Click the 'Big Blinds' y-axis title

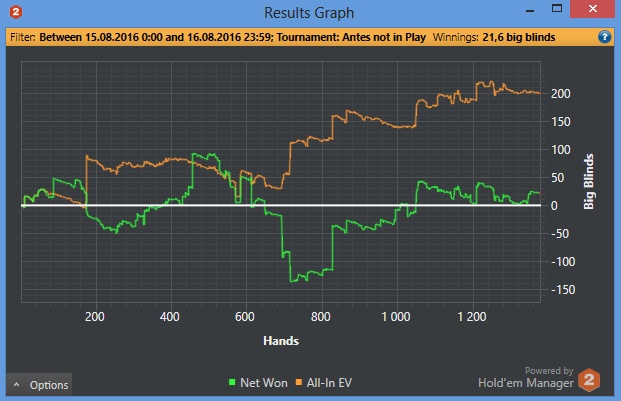[x=589, y=181]
